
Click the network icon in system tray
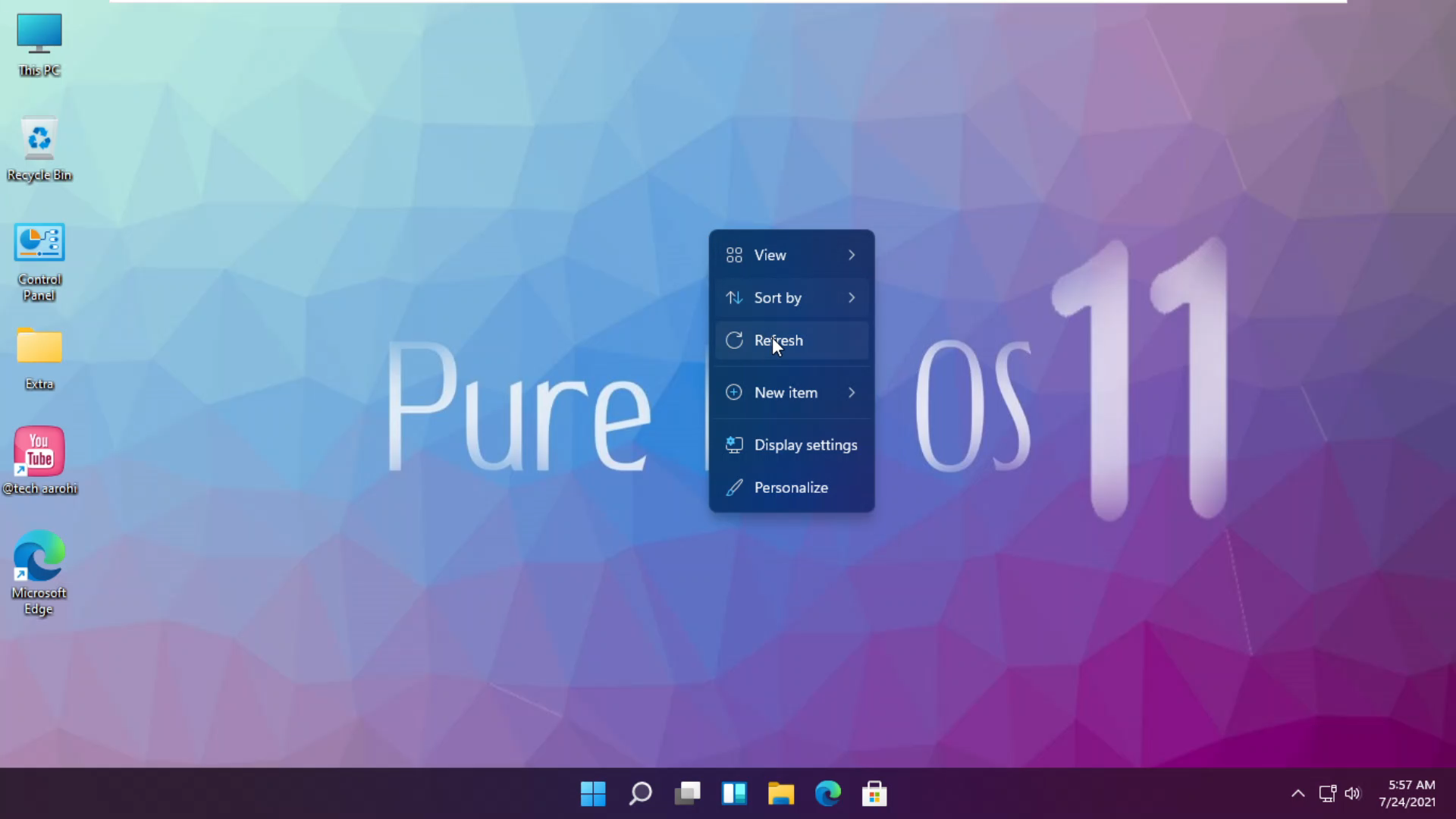tap(1328, 794)
